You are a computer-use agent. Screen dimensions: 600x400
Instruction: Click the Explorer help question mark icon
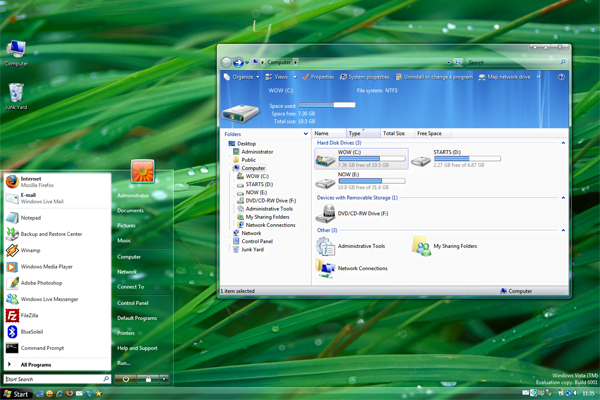click(x=561, y=77)
